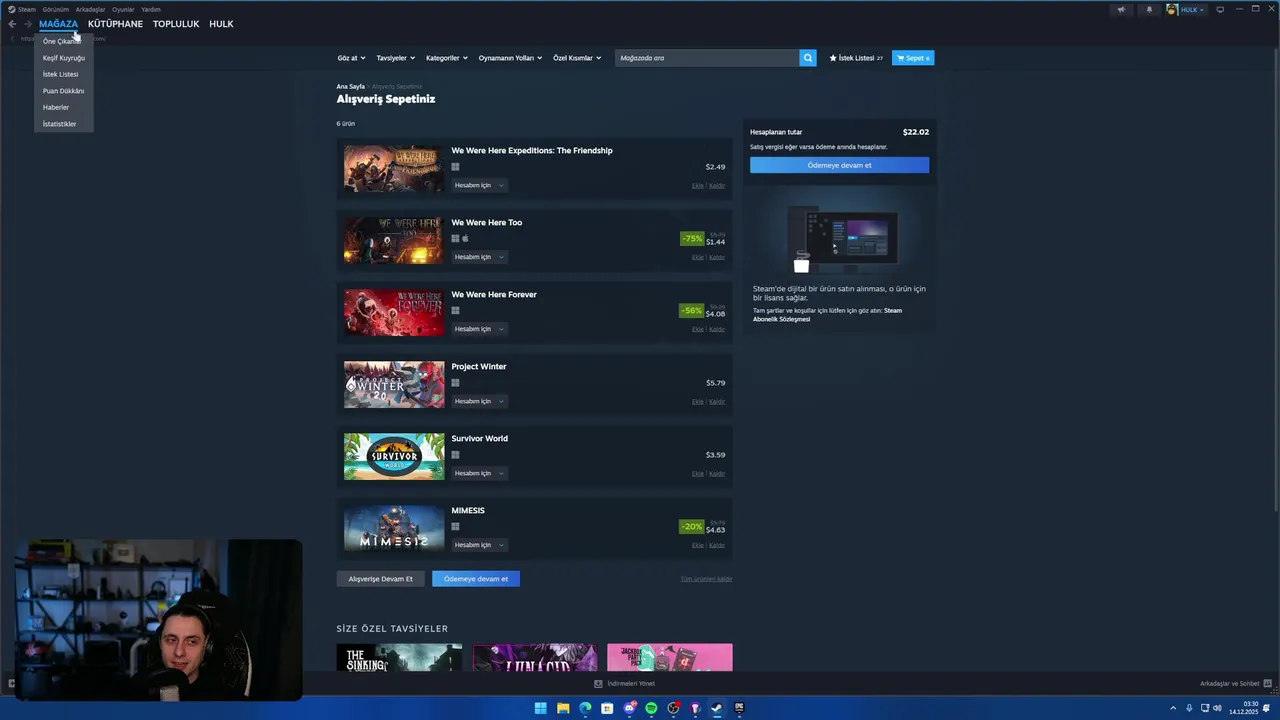Click the microphone icon in system tray
The image size is (1280, 720).
click(1189, 708)
